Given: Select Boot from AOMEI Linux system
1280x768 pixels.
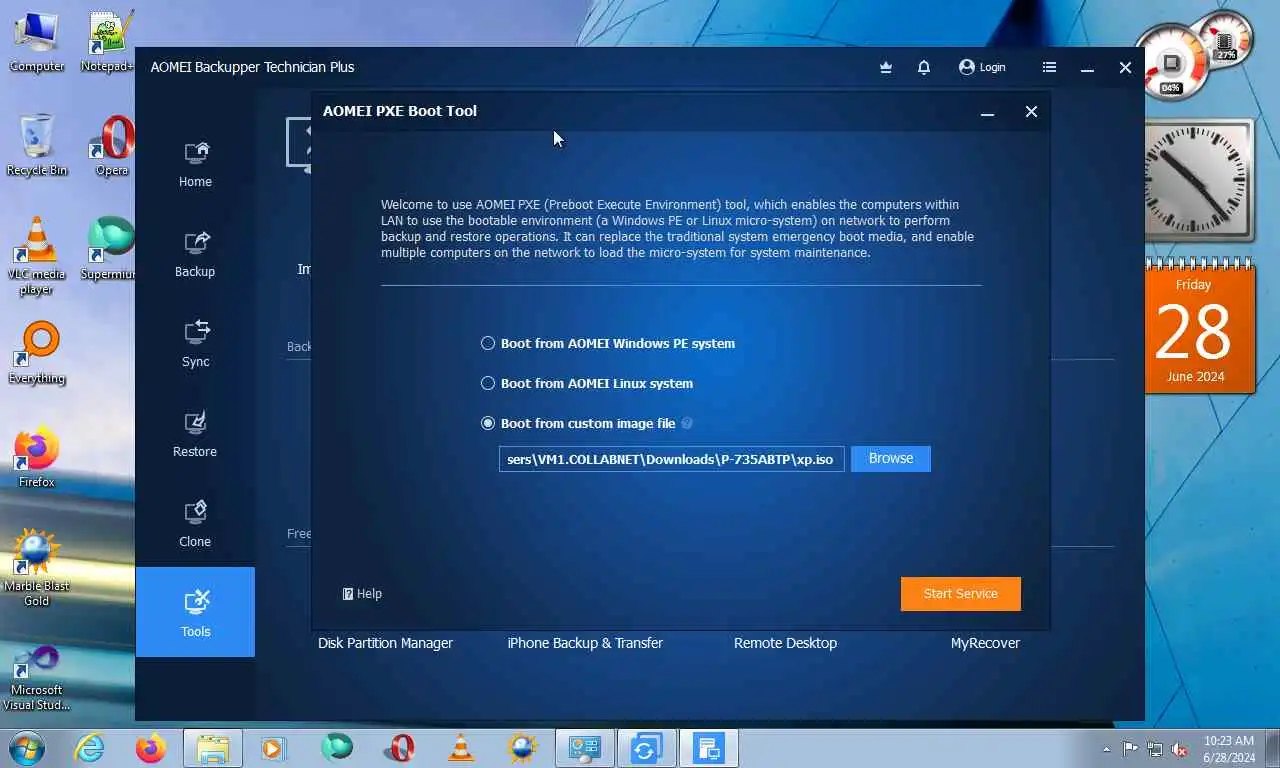Looking at the screenshot, I should tap(587, 383).
